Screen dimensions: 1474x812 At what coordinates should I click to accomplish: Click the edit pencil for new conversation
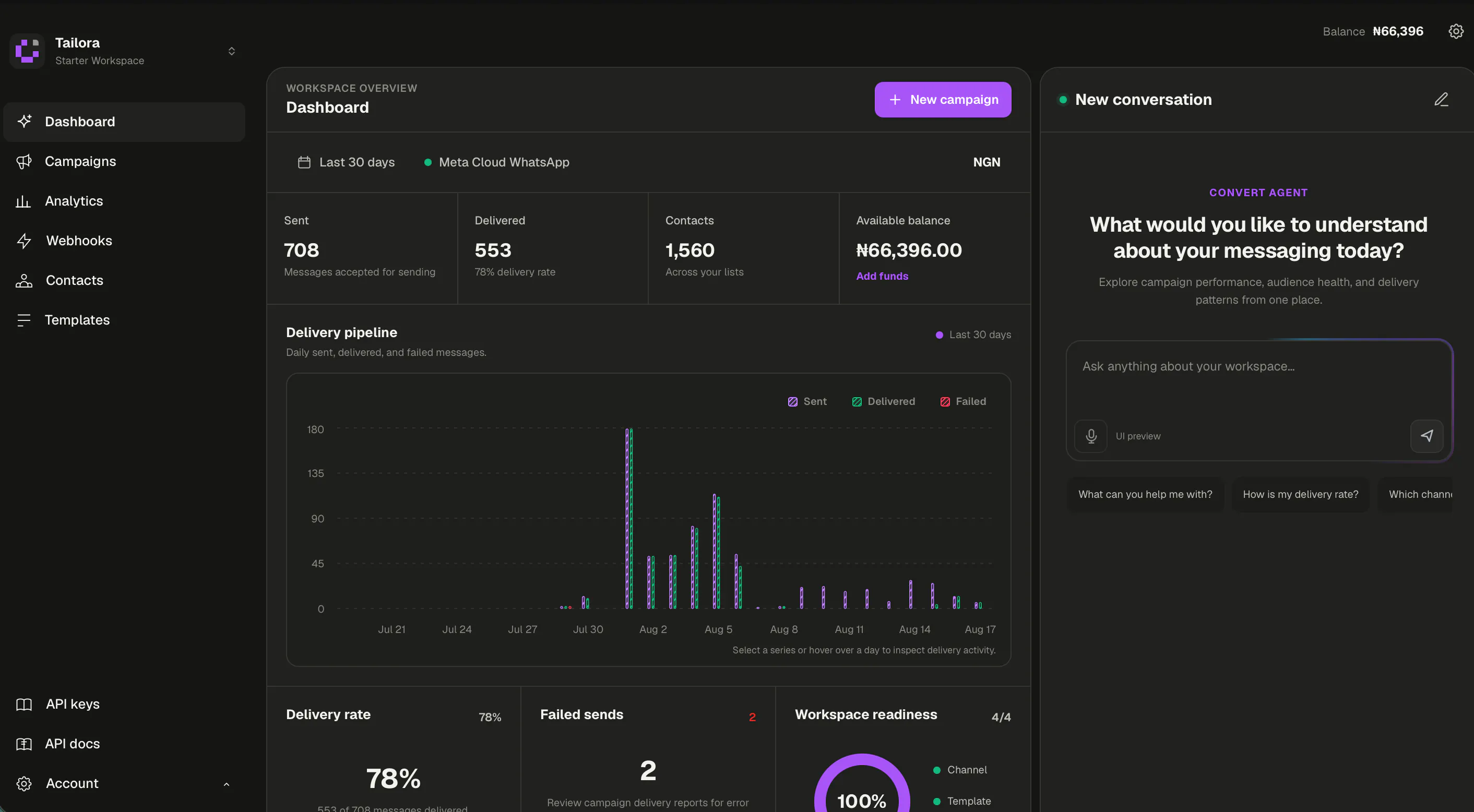click(x=1442, y=100)
